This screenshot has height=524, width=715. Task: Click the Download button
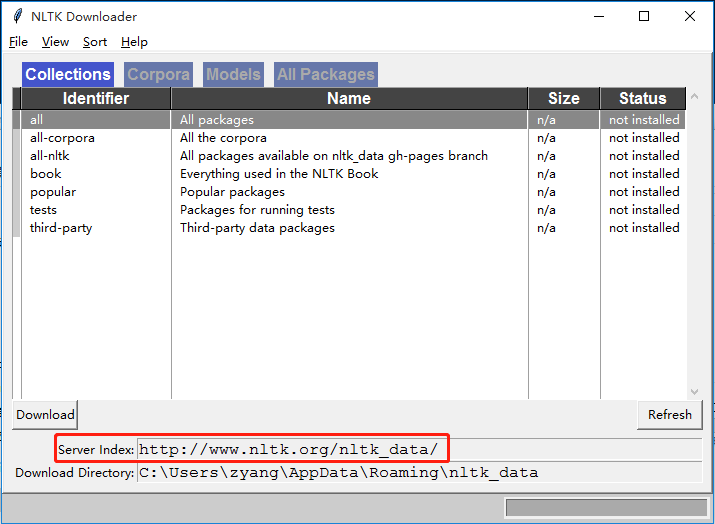pos(45,415)
